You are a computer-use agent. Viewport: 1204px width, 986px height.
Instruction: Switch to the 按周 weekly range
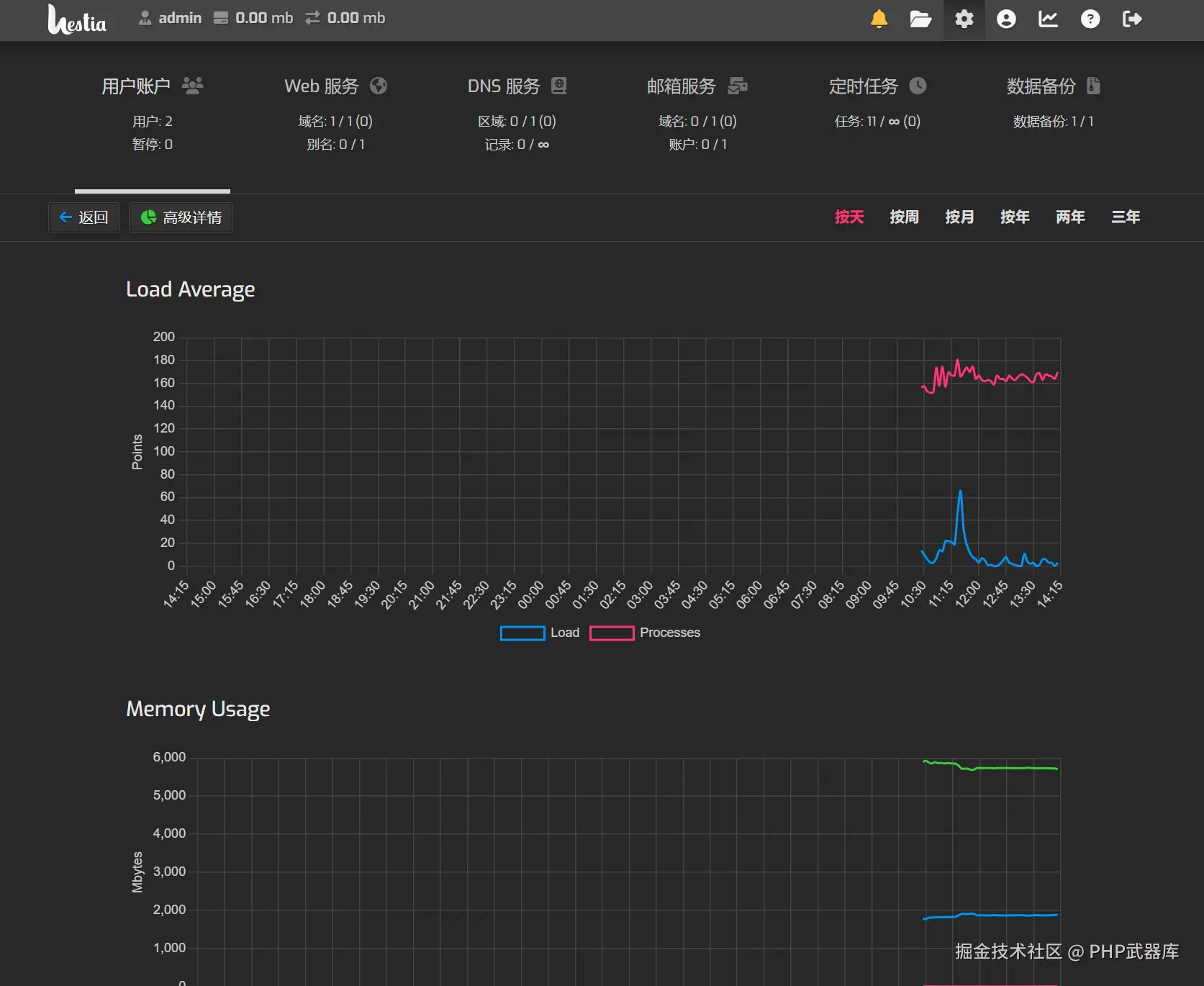click(x=905, y=217)
